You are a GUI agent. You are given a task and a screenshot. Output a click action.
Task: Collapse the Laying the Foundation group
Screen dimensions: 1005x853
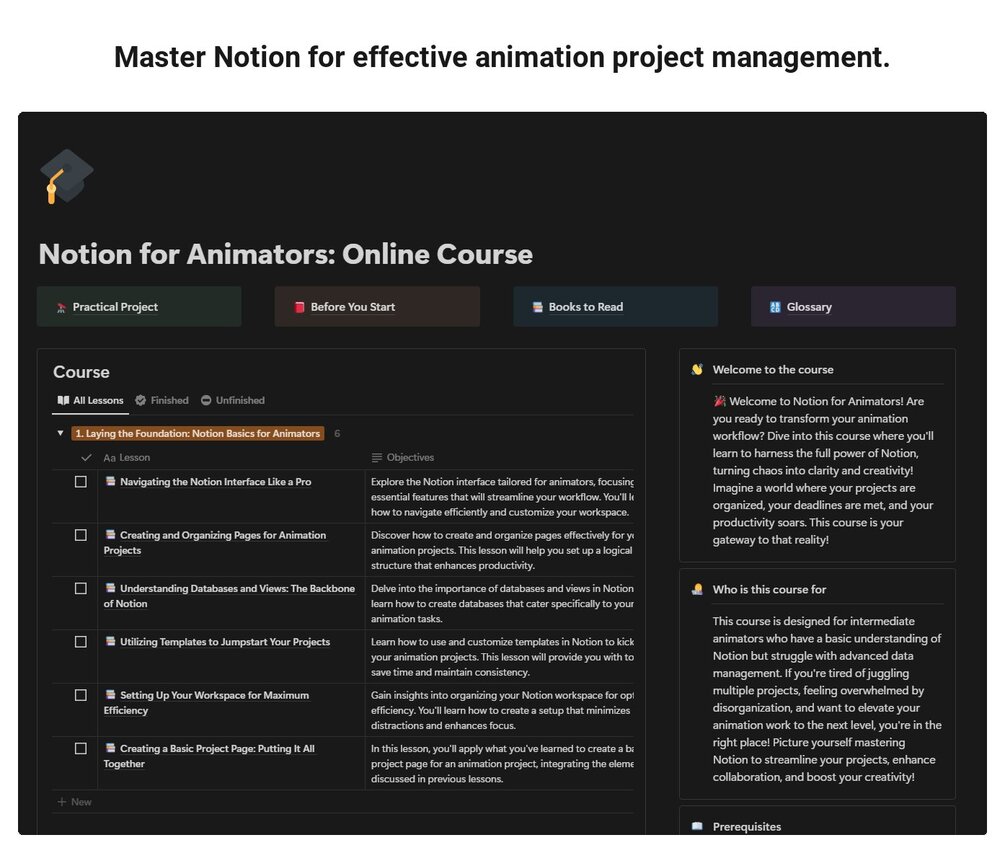(x=60, y=433)
